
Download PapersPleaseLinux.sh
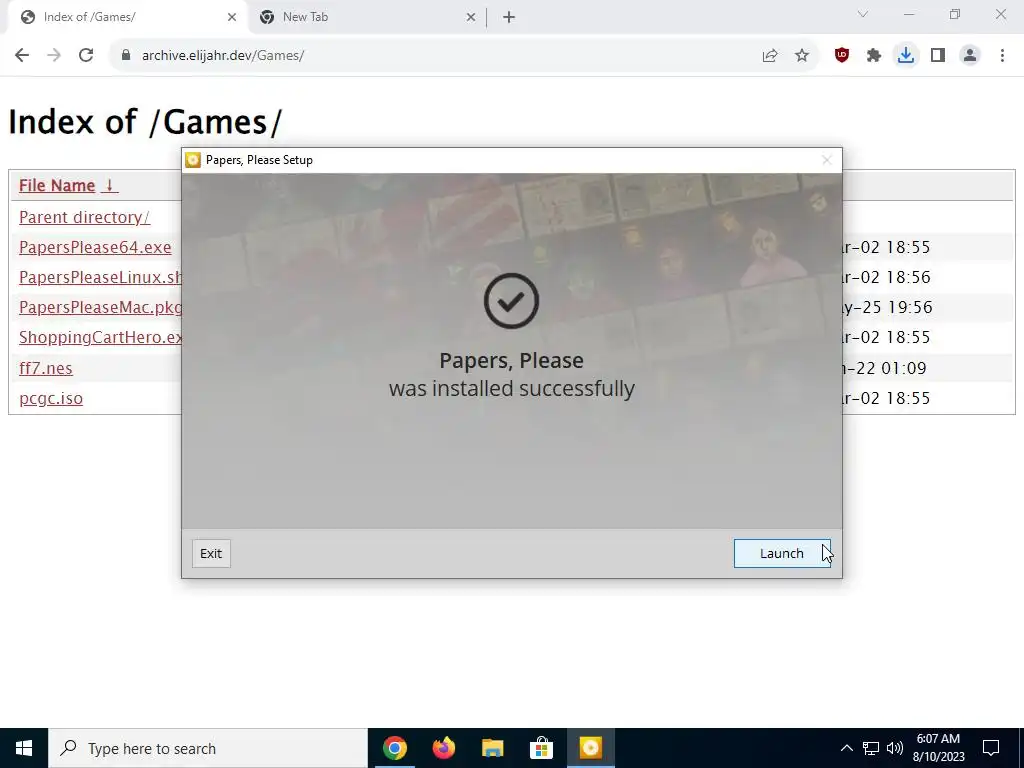pyautogui.click(x=101, y=278)
